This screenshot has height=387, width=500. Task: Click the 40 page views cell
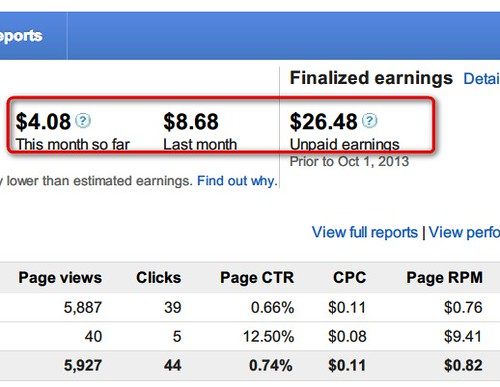point(93,336)
